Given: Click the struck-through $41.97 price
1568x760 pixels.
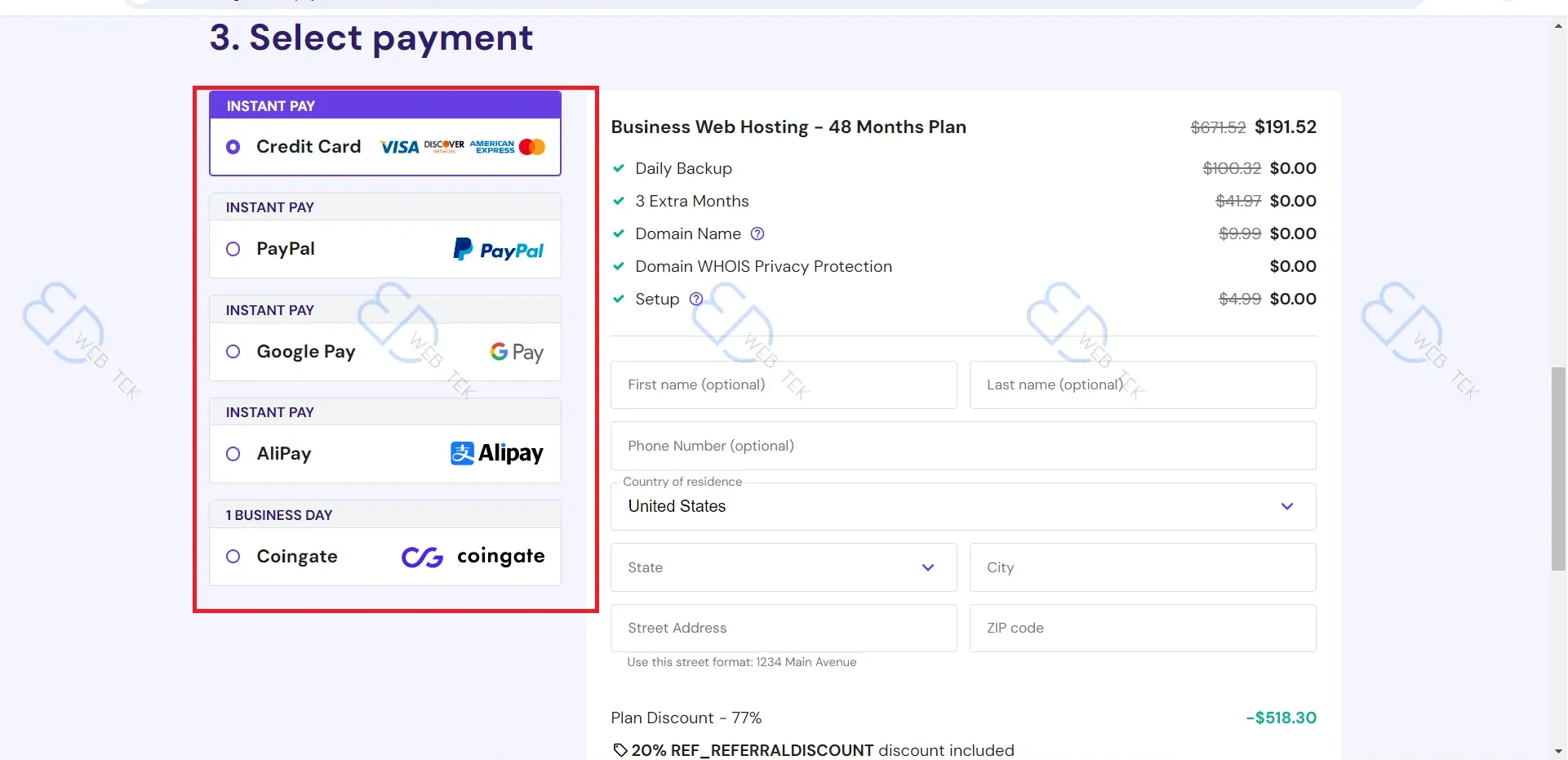Looking at the screenshot, I should pyautogui.click(x=1238, y=201).
